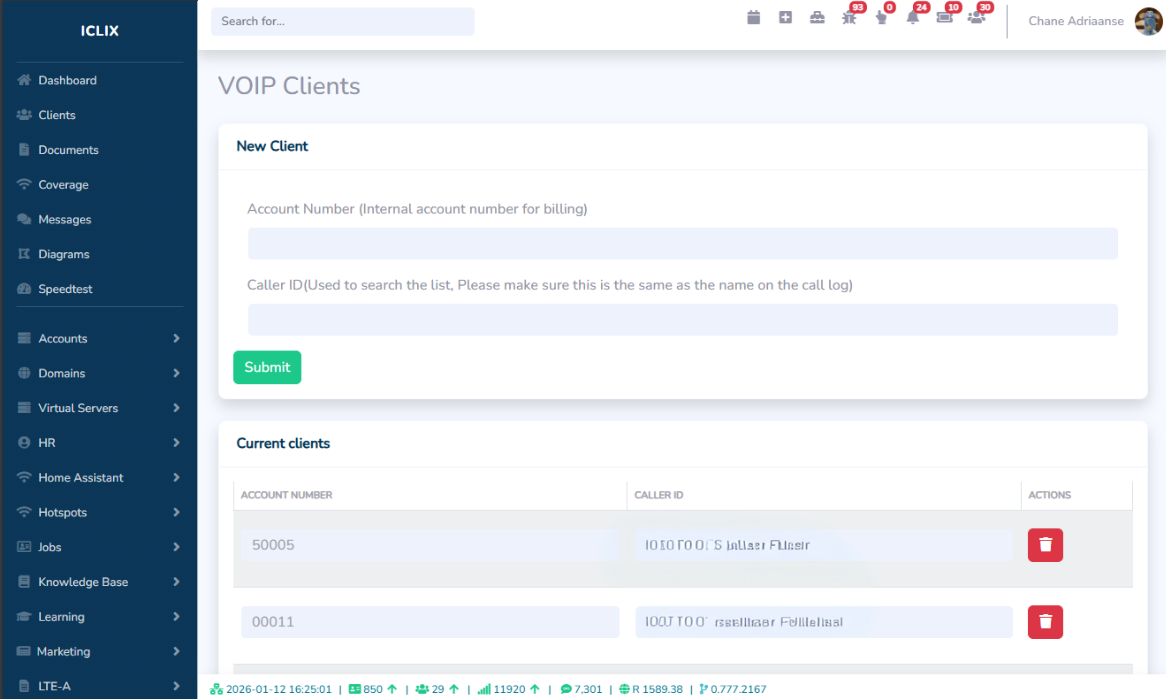The width and height of the screenshot is (1166, 699).
Task: Open notifications bell with badge 24
Action: [912, 18]
